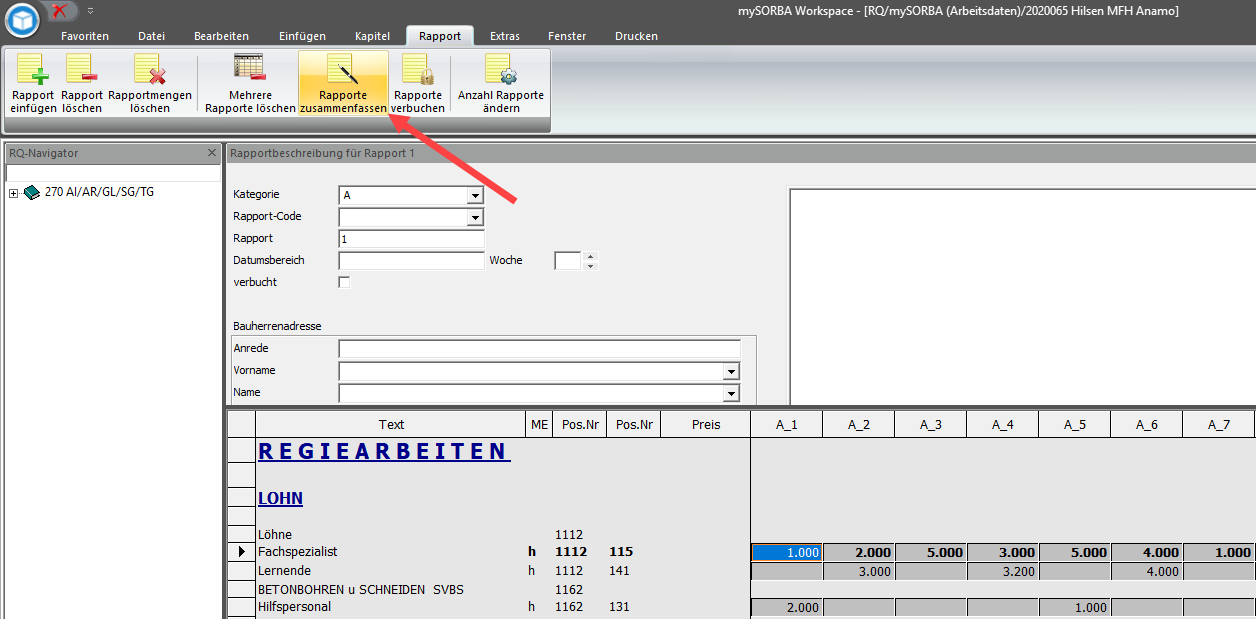
Task: Click the 1.000 cell in Hilfspersonal A_5
Action: click(1075, 607)
